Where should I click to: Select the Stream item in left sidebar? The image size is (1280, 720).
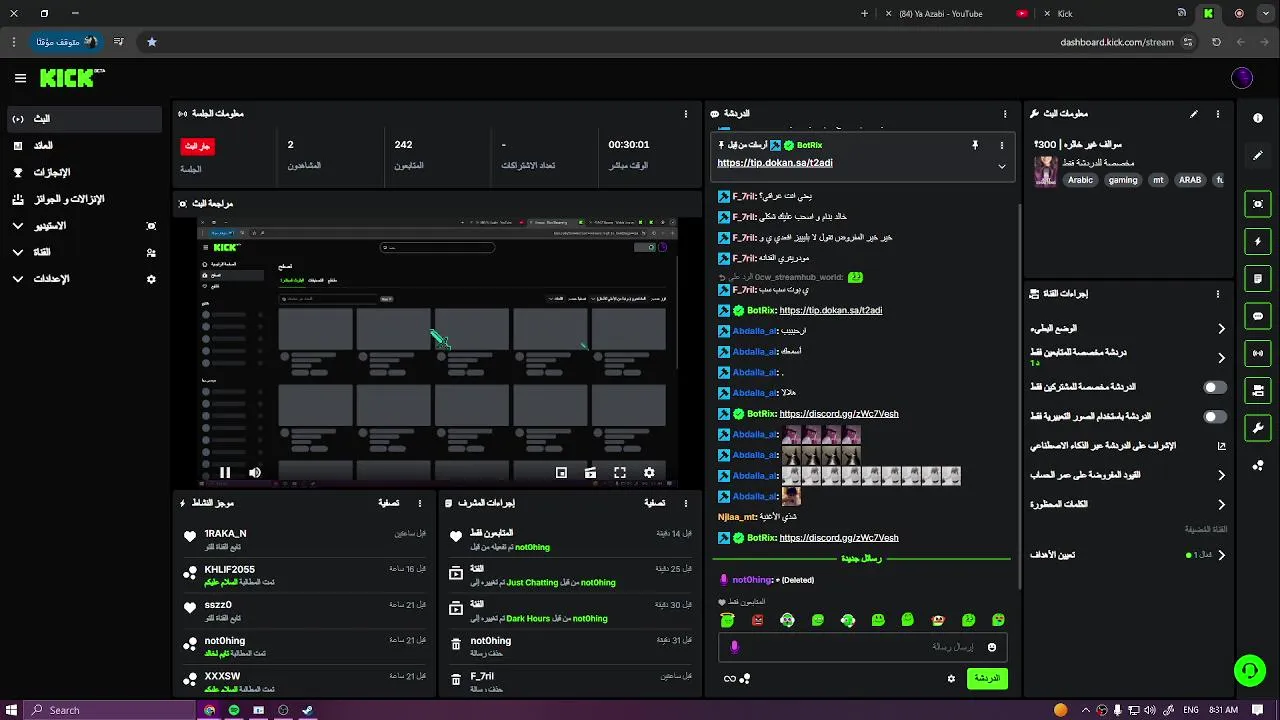pos(84,119)
